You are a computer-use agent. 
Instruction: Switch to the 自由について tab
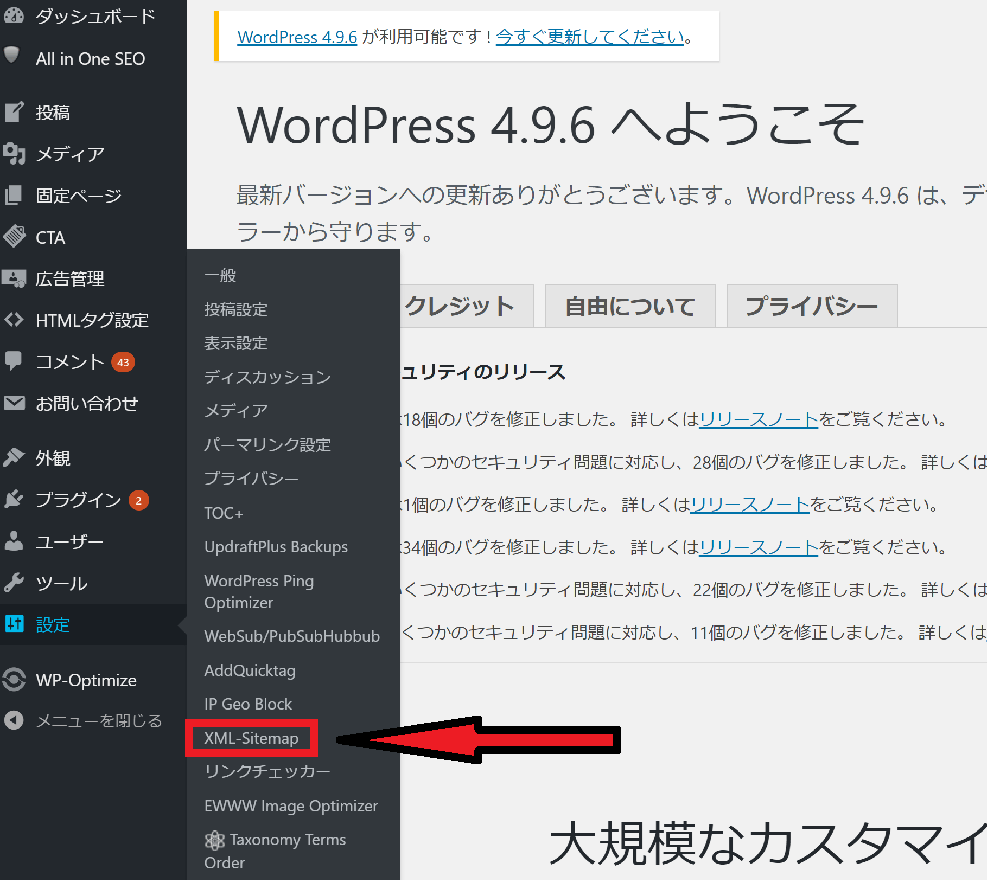tap(630, 306)
